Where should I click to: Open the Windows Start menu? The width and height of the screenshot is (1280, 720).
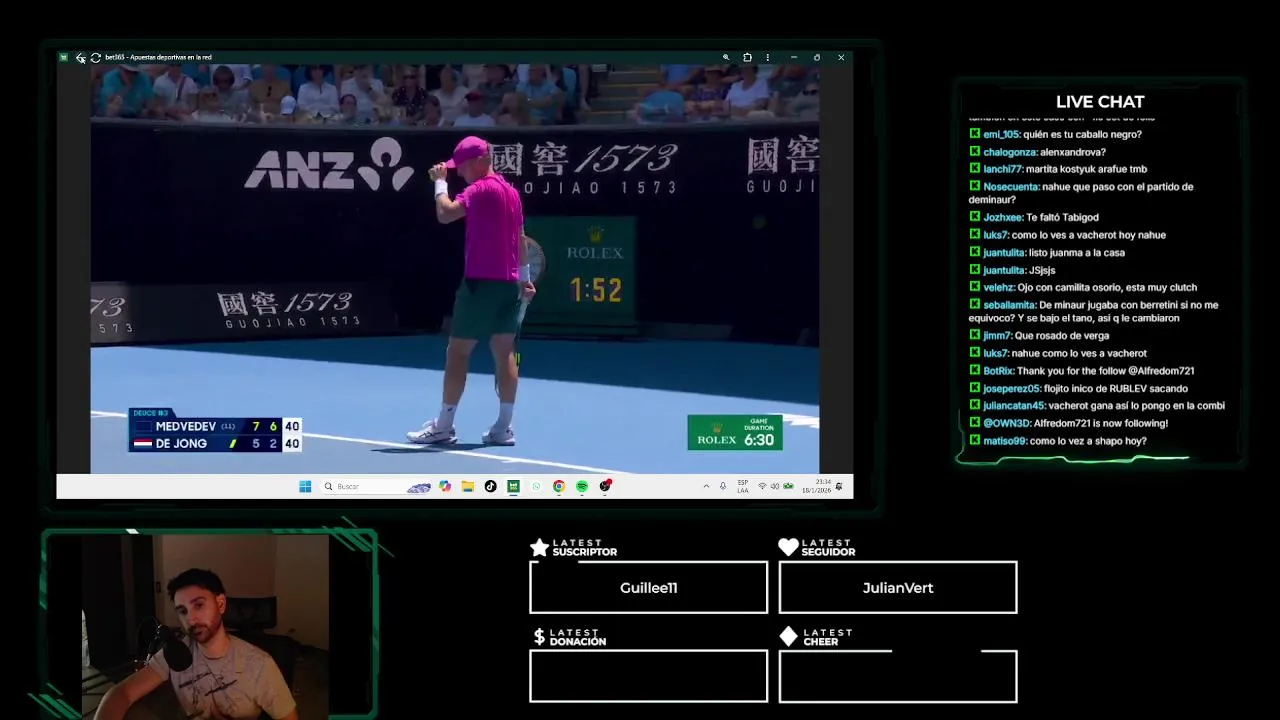305,487
